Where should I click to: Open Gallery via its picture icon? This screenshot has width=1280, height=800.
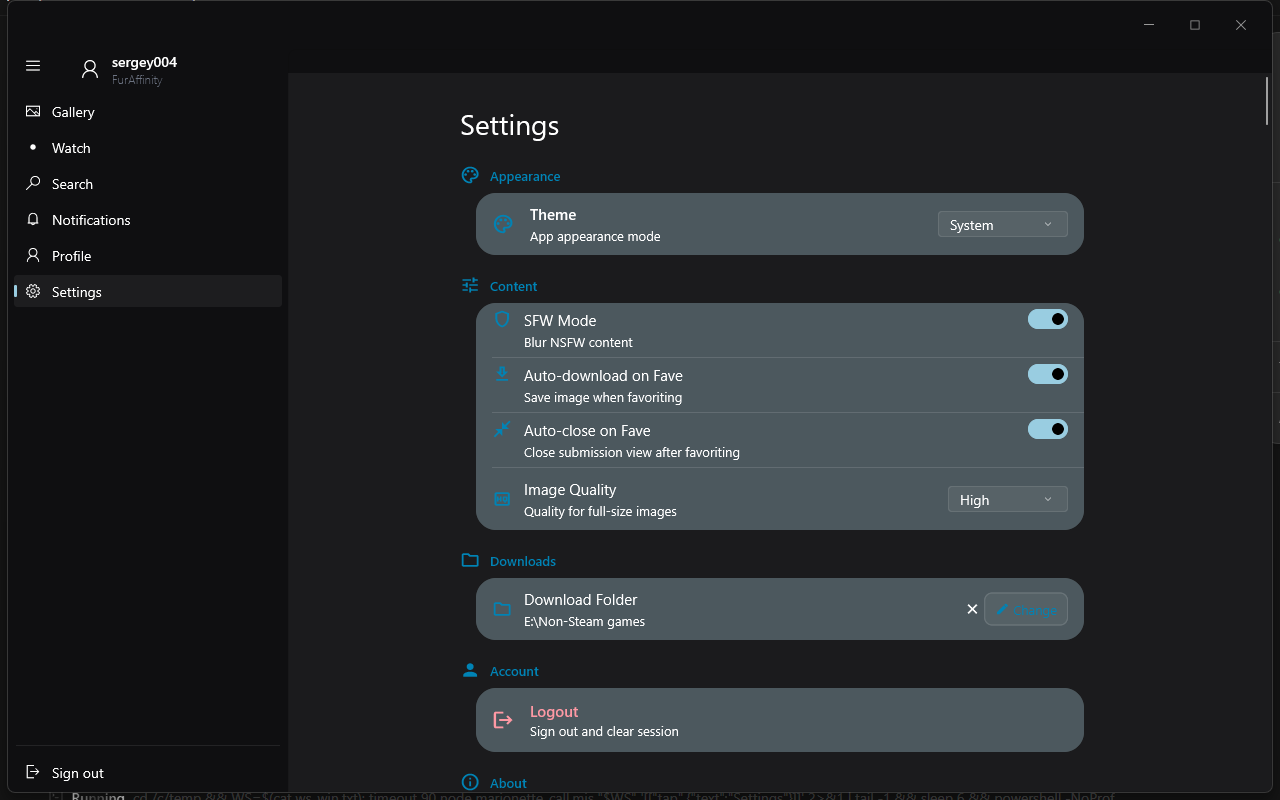point(33,112)
